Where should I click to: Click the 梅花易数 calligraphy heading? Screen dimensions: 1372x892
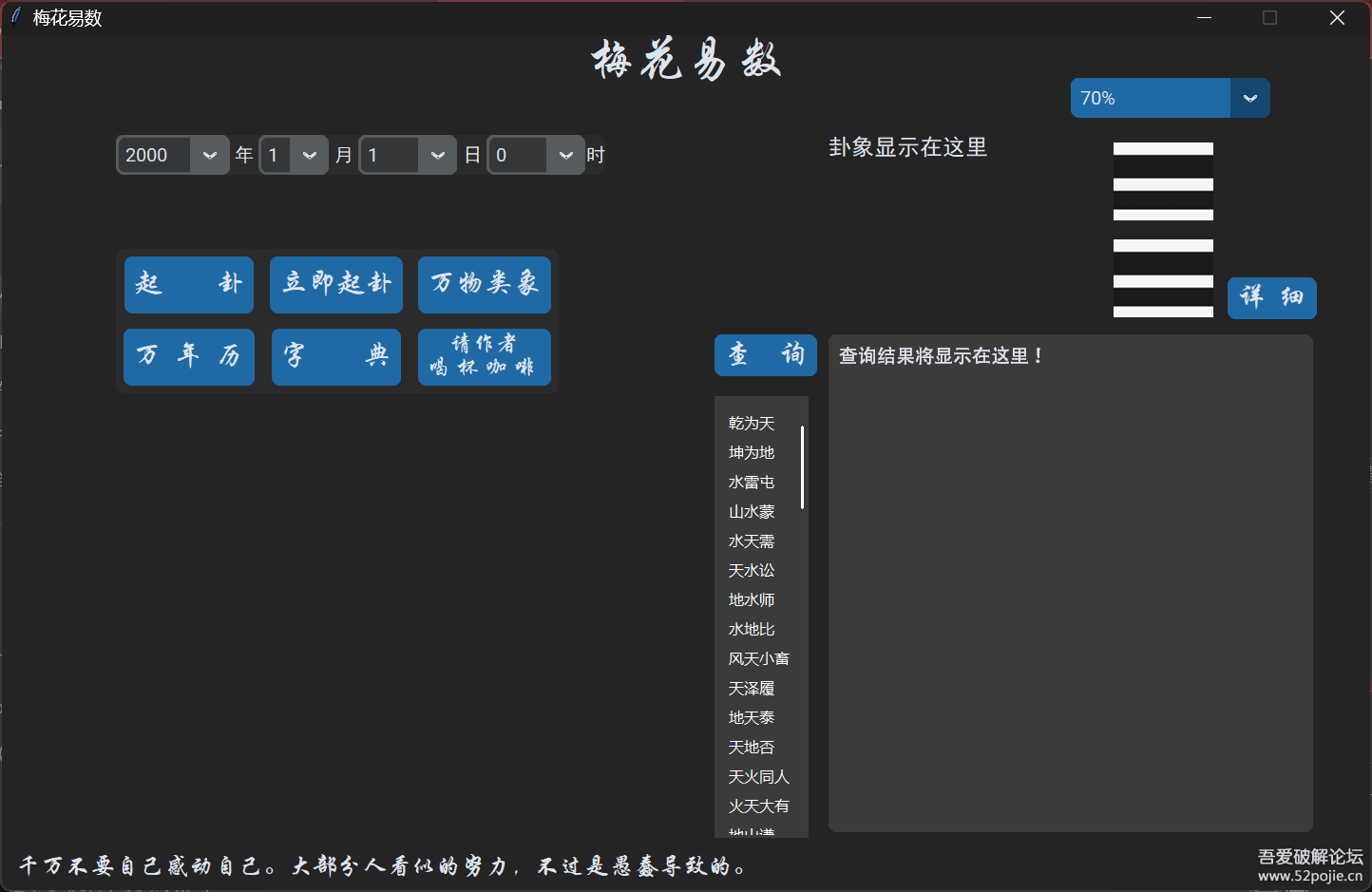click(x=687, y=60)
